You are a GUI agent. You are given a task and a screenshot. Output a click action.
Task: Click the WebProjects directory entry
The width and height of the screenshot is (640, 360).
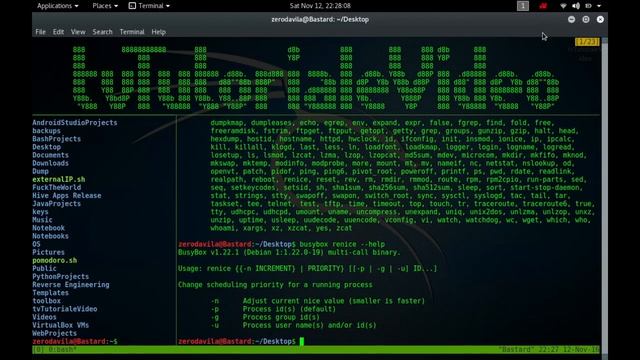point(55,333)
